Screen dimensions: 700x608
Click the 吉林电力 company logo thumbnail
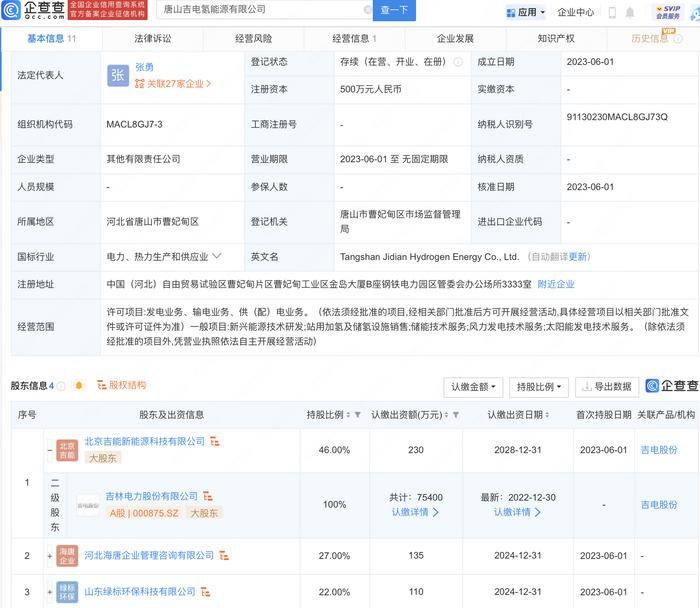pyautogui.click(x=88, y=505)
